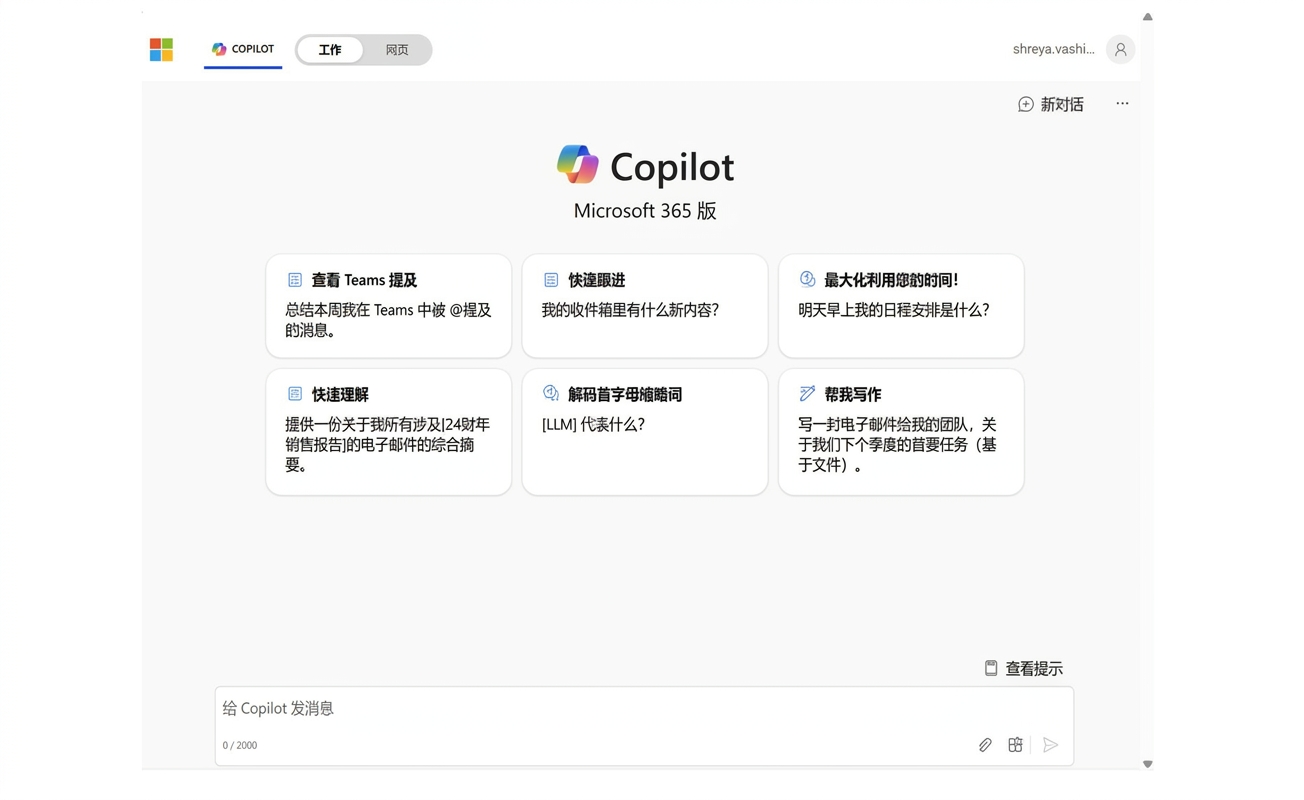Select the COPILOT tab
The width and height of the screenshot is (1304, 800).
coord(243,49)
